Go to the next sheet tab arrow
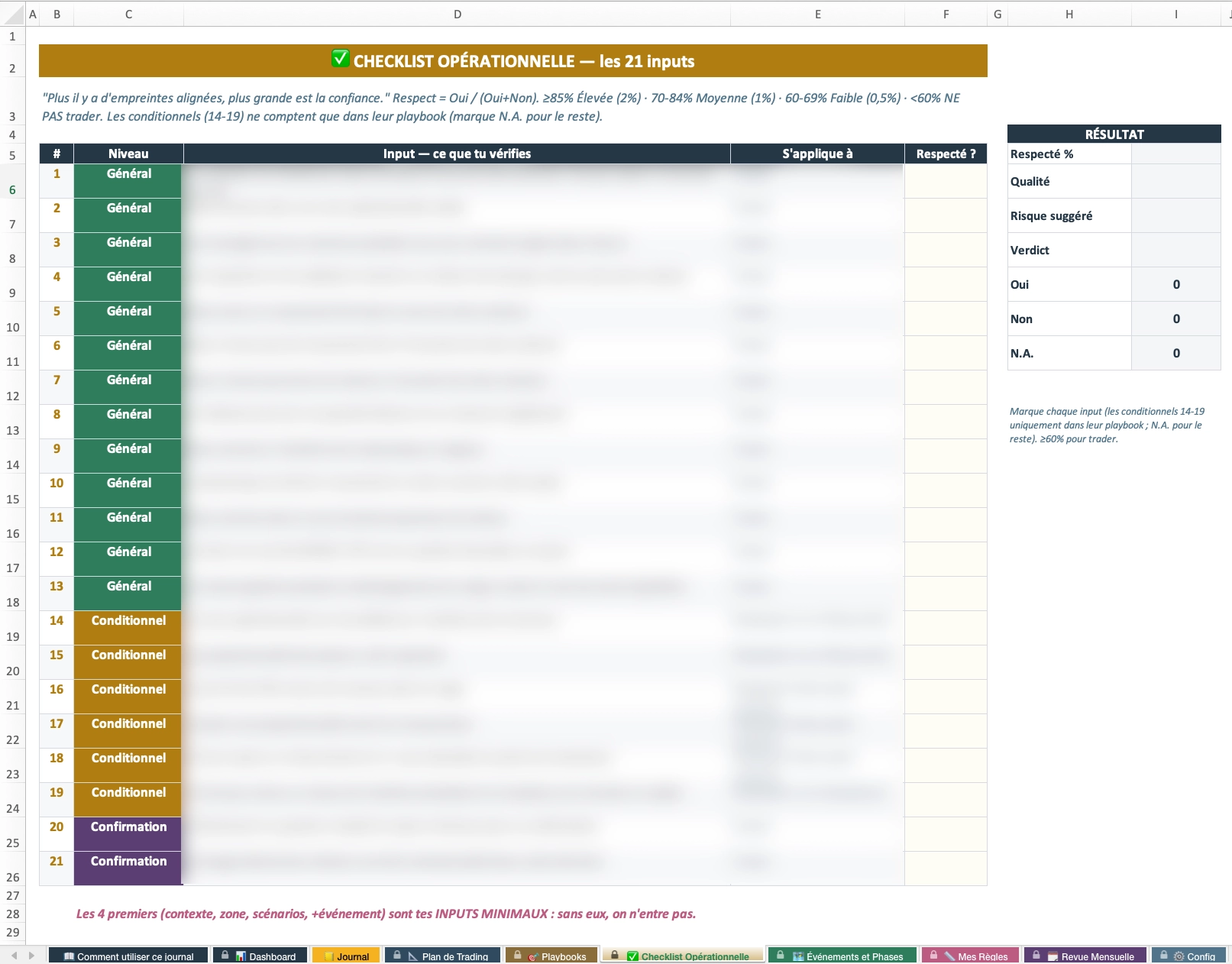Image resolution: width=1232 pixels, height=964 pixels. (x=31, y=956)
